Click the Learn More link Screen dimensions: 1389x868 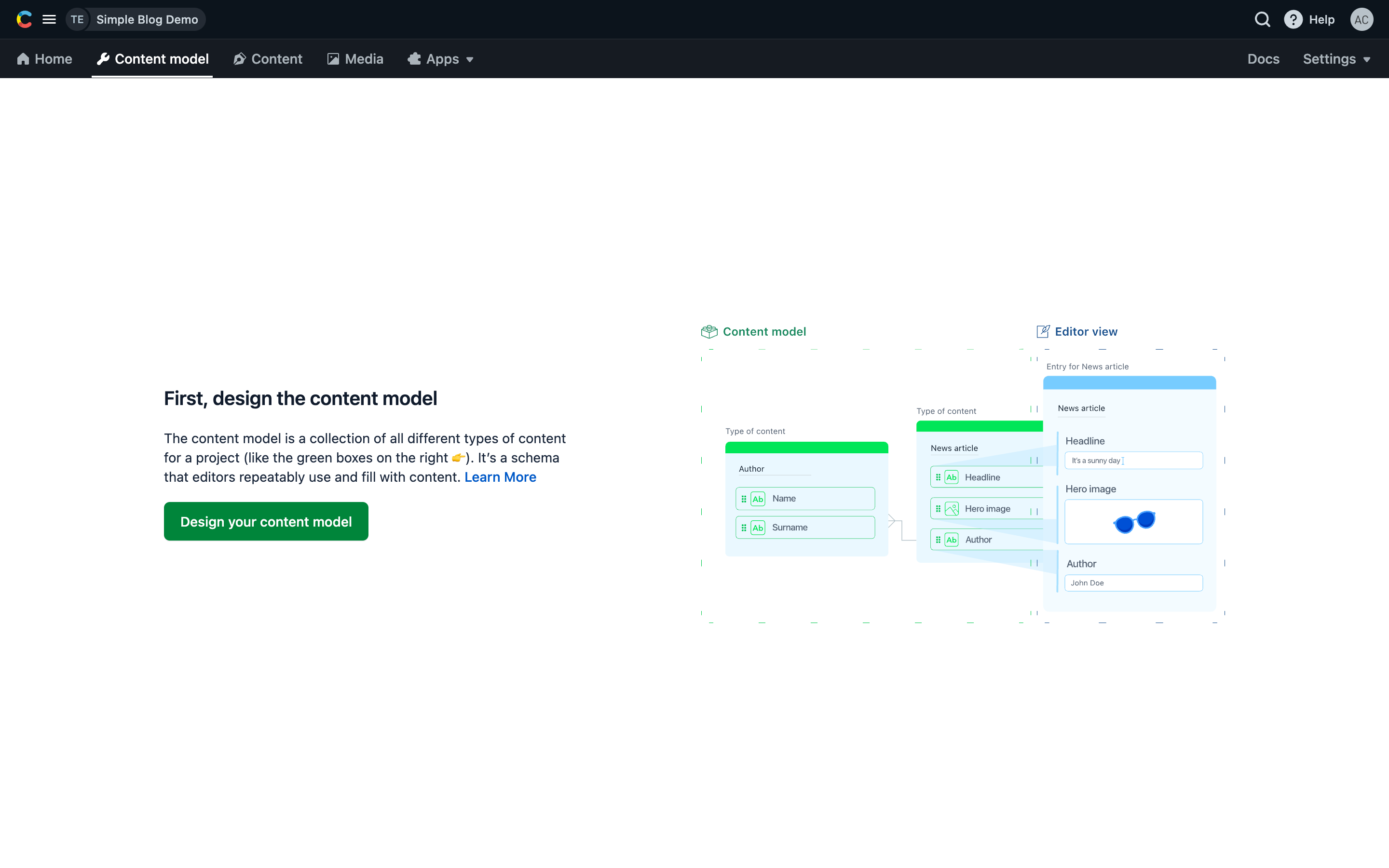(500, 477)
